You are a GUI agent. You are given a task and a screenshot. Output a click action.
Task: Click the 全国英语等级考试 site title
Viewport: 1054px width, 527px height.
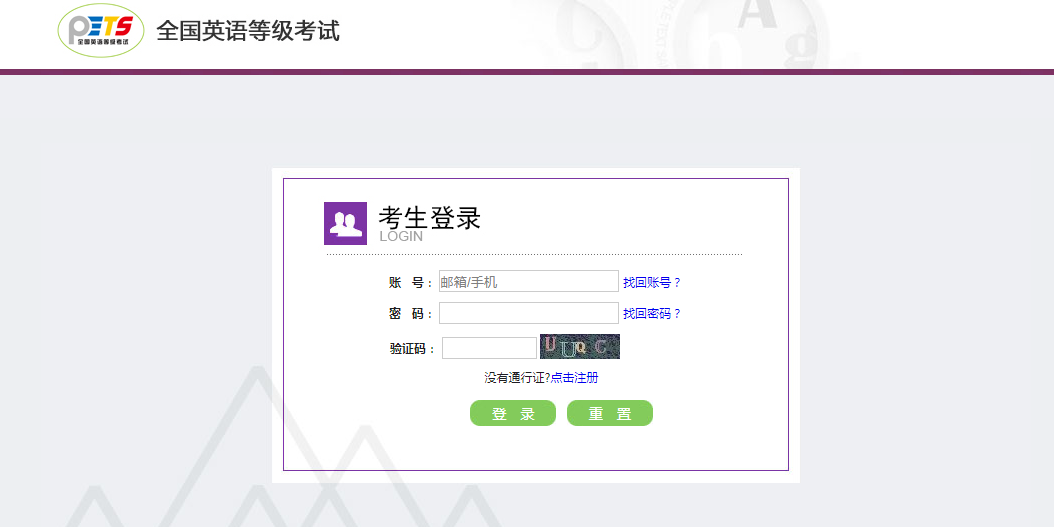[248, 31]
